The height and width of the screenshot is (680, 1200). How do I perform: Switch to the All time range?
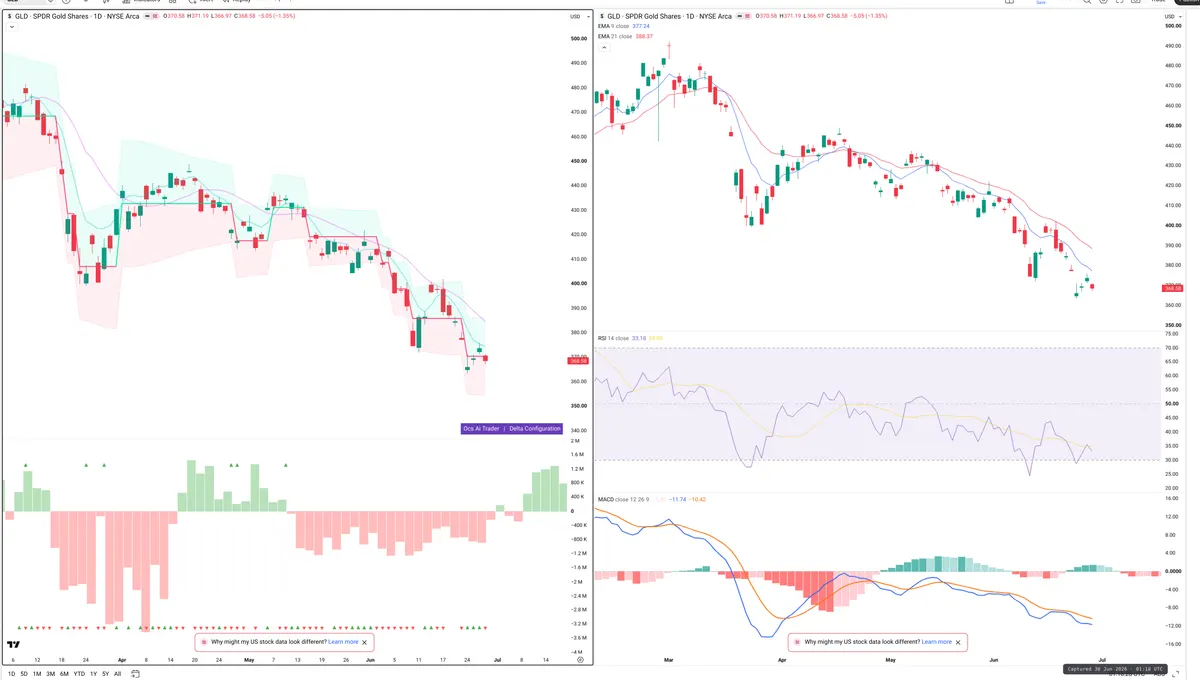click(x=118, y=674)
